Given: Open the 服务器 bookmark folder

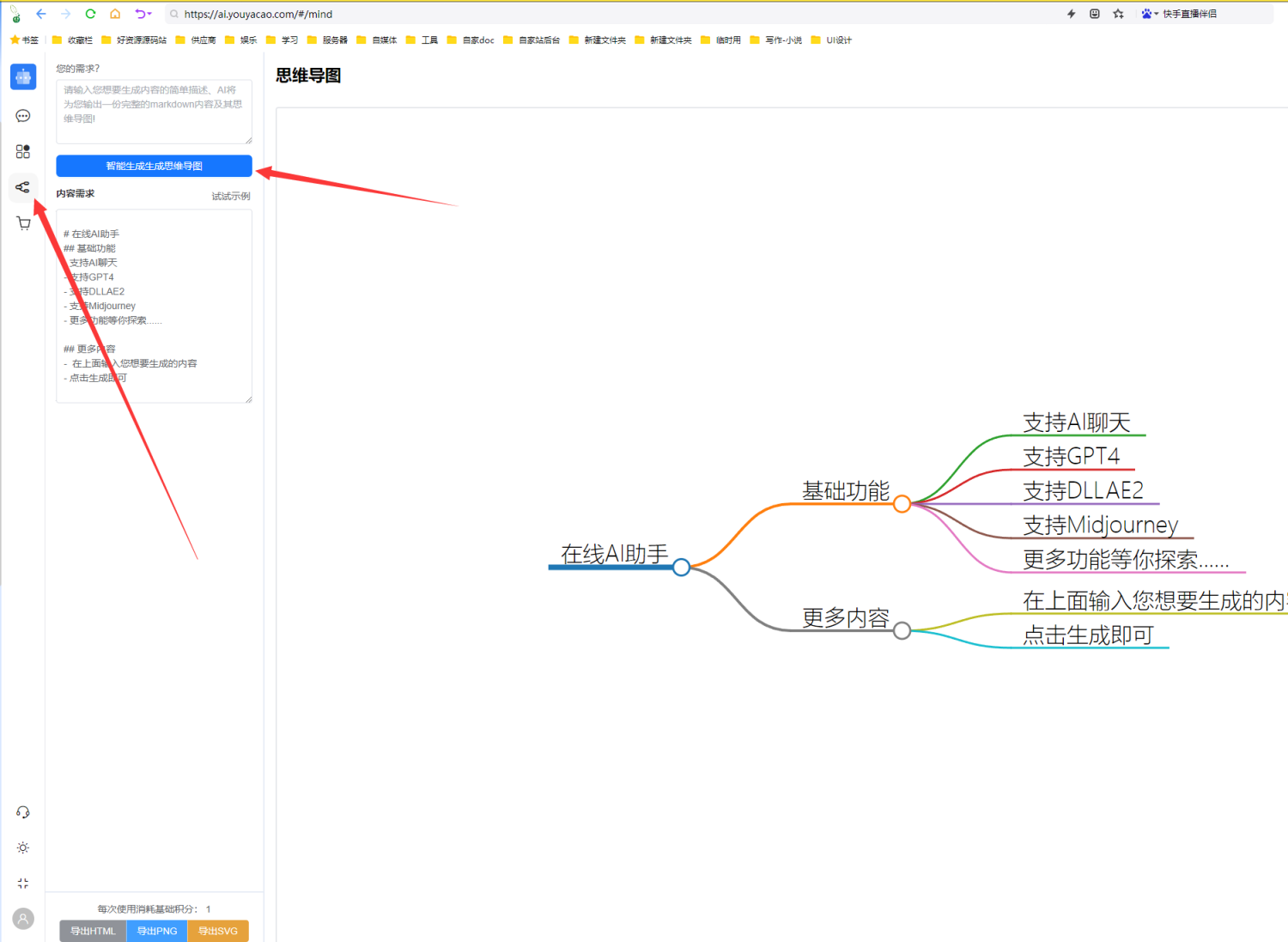Looking at the screenshot, I should pyautogui.click(x=328, y=40).
